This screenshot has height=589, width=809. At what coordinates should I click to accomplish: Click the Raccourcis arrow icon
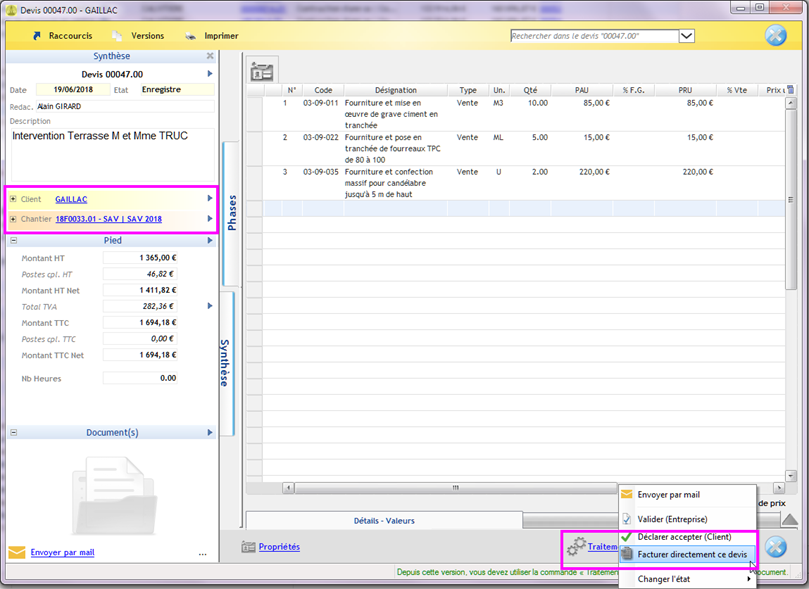(36, 36)
